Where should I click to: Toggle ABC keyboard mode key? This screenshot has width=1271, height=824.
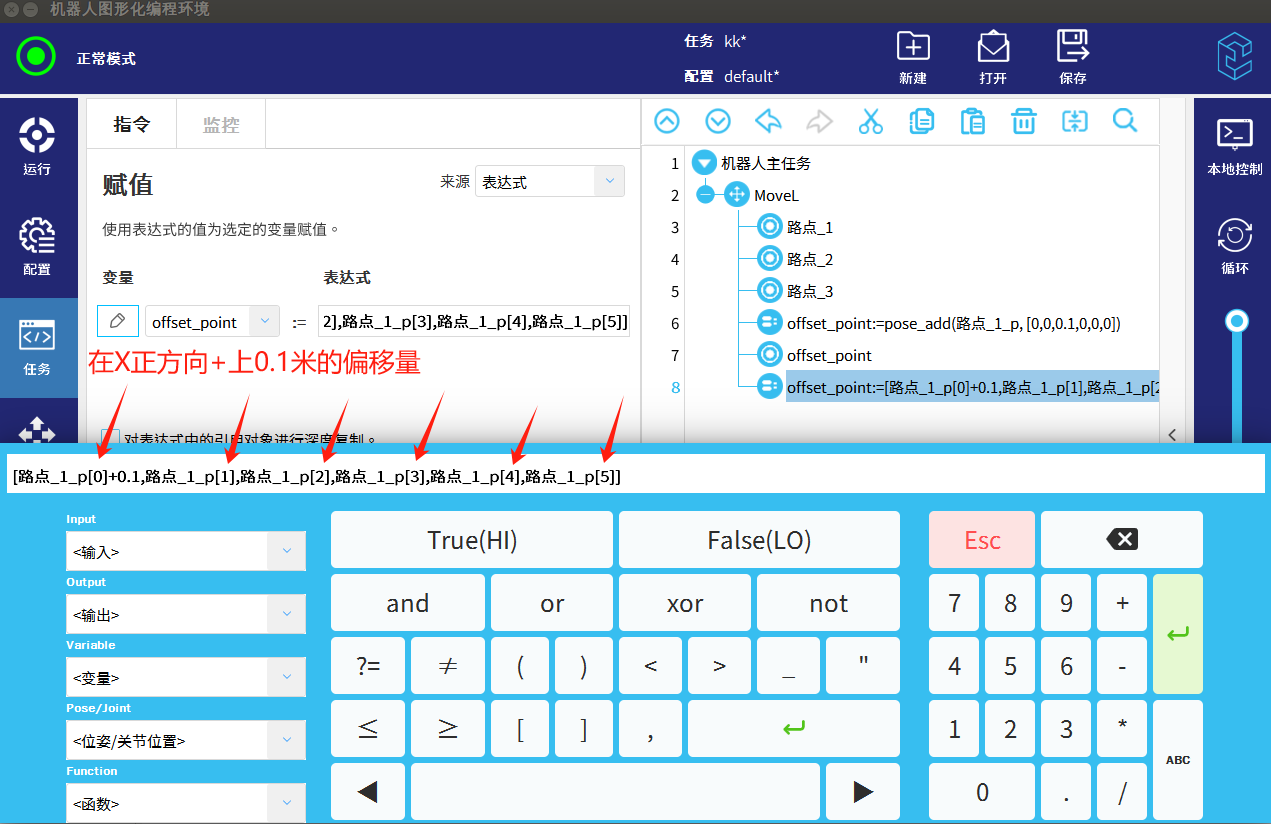[1177, 760]
